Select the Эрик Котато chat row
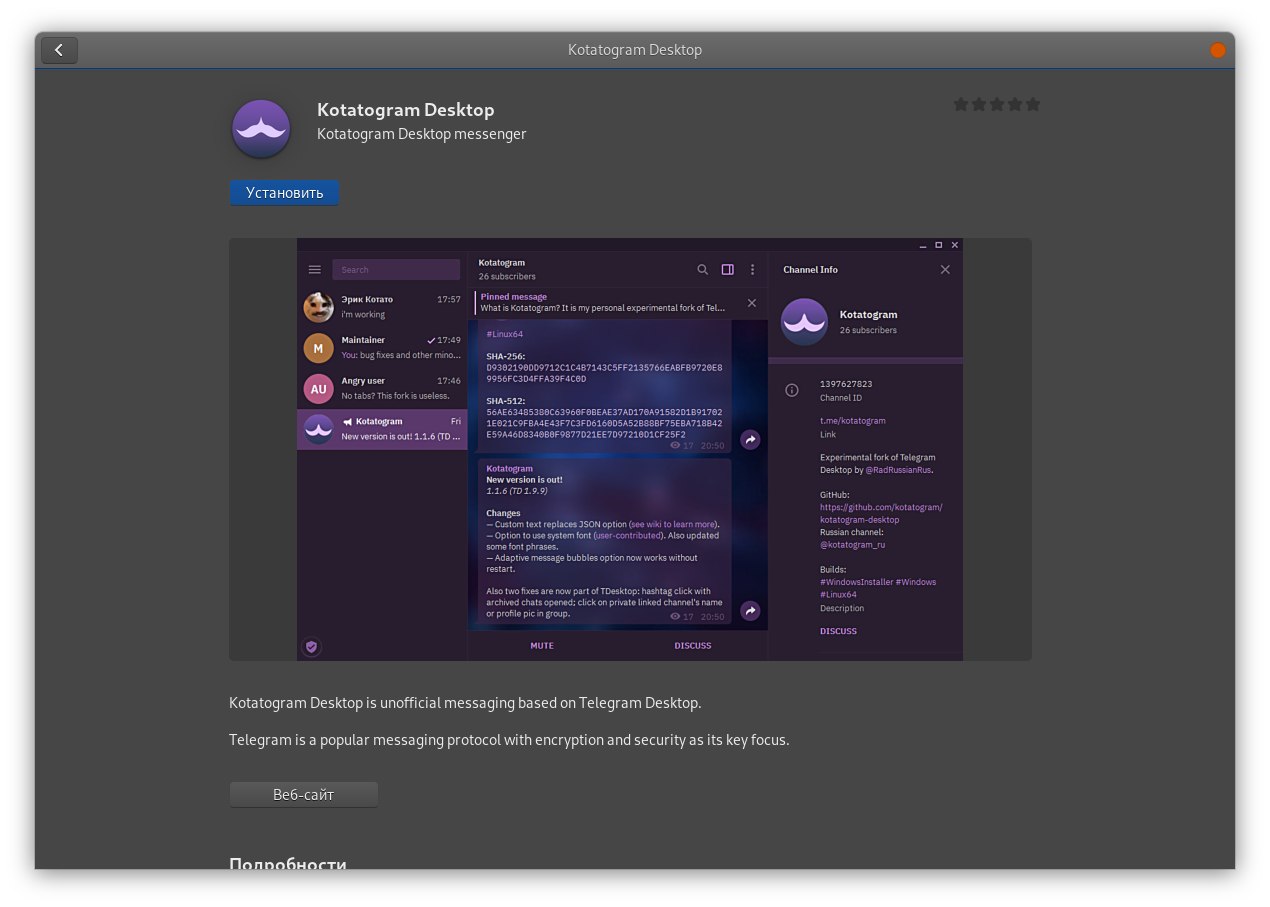 point(382,307)
